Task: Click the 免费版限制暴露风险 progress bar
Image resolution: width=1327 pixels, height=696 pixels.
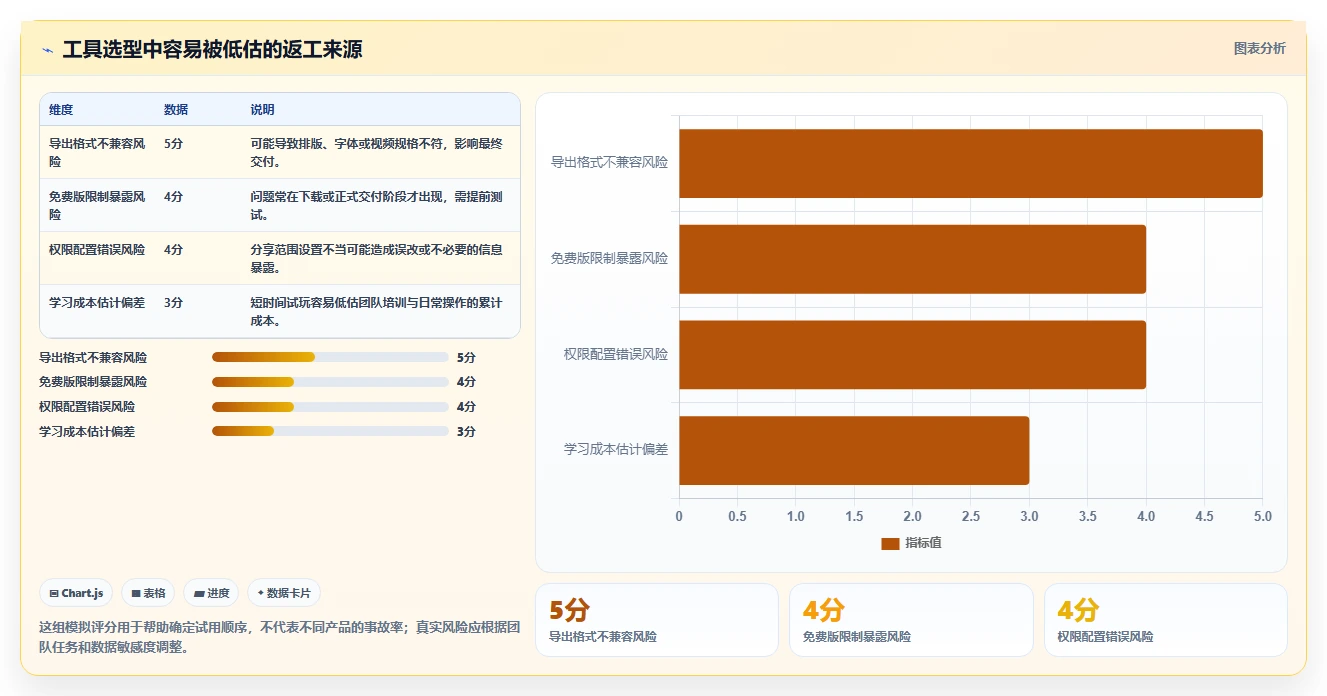Action: 330,382
